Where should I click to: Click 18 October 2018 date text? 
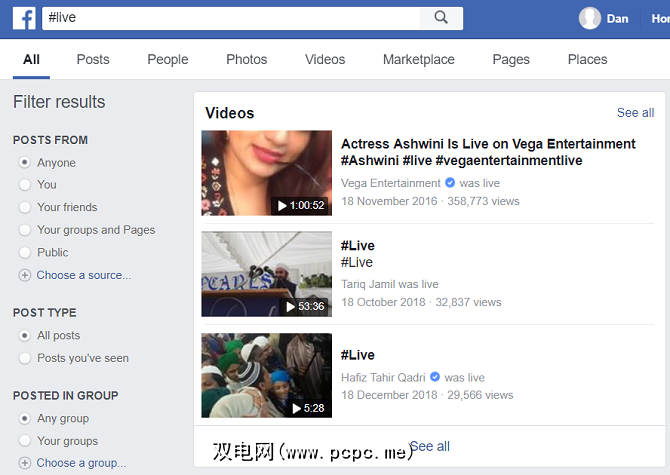click(x=383, y=302)
